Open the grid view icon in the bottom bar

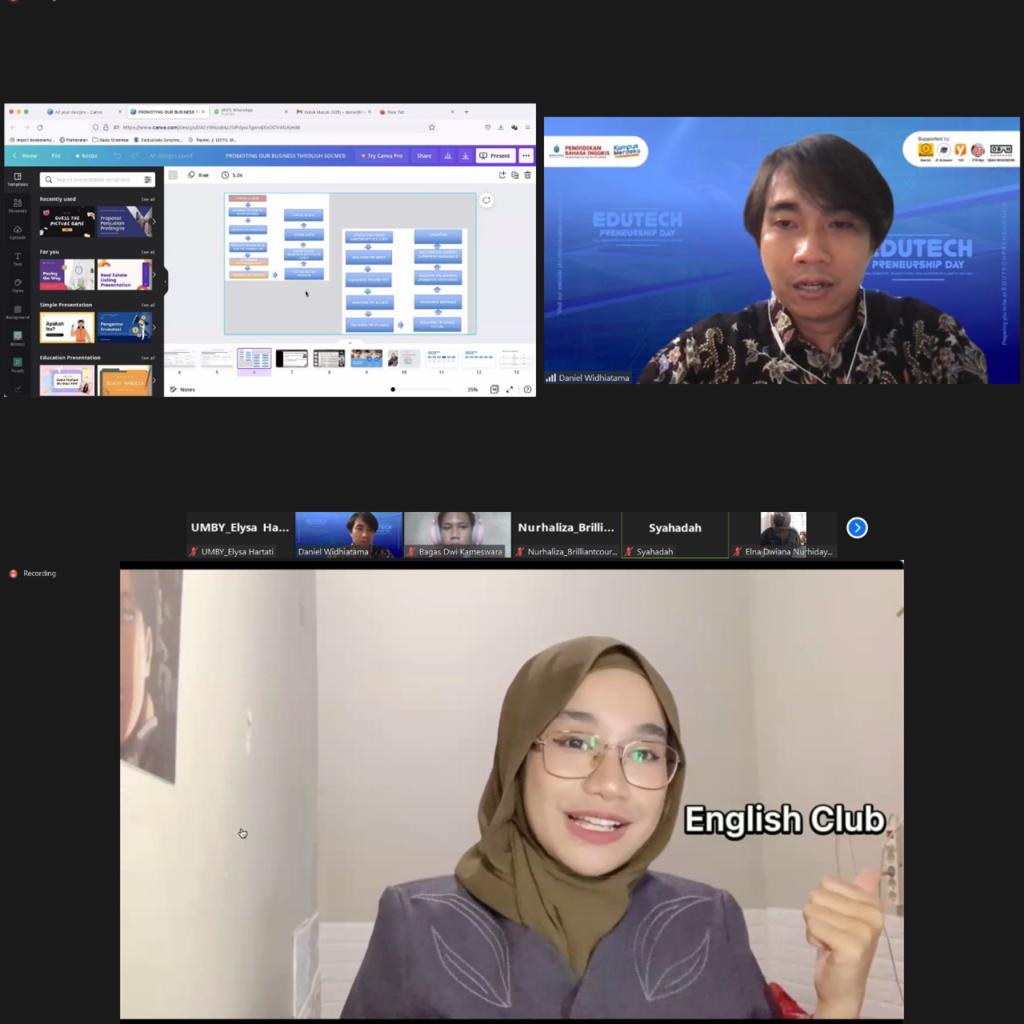coord(494,389)
